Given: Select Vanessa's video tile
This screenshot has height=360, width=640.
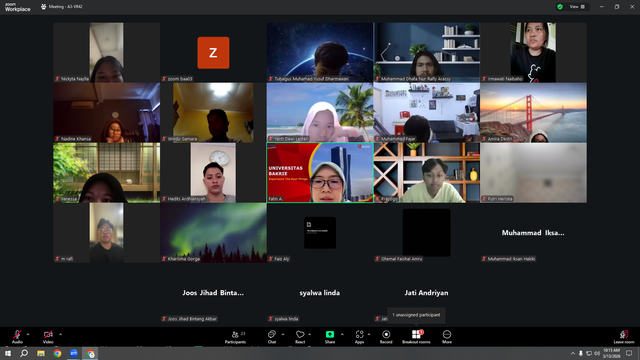Looking at the screenshot, I should pos(107,172).
